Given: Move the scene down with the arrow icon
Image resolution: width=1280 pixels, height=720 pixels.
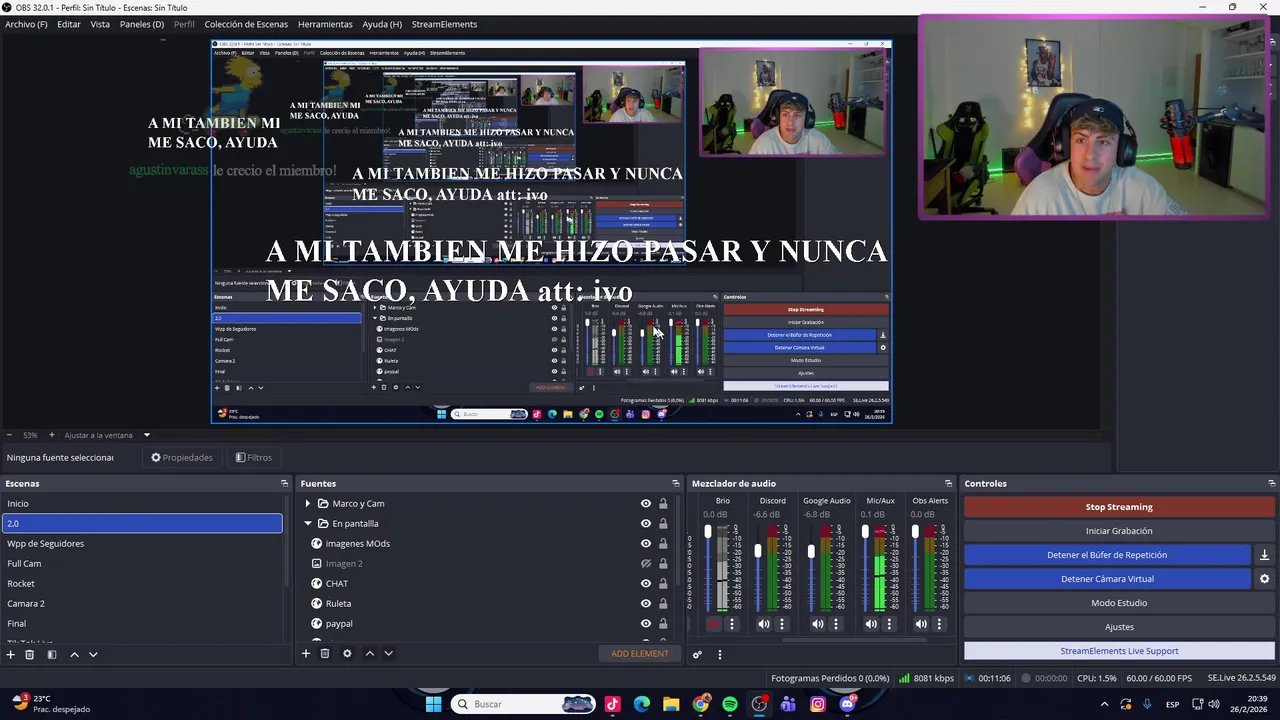Looking at the screenshot, I should pyautogui.click(x=93, y=654).
